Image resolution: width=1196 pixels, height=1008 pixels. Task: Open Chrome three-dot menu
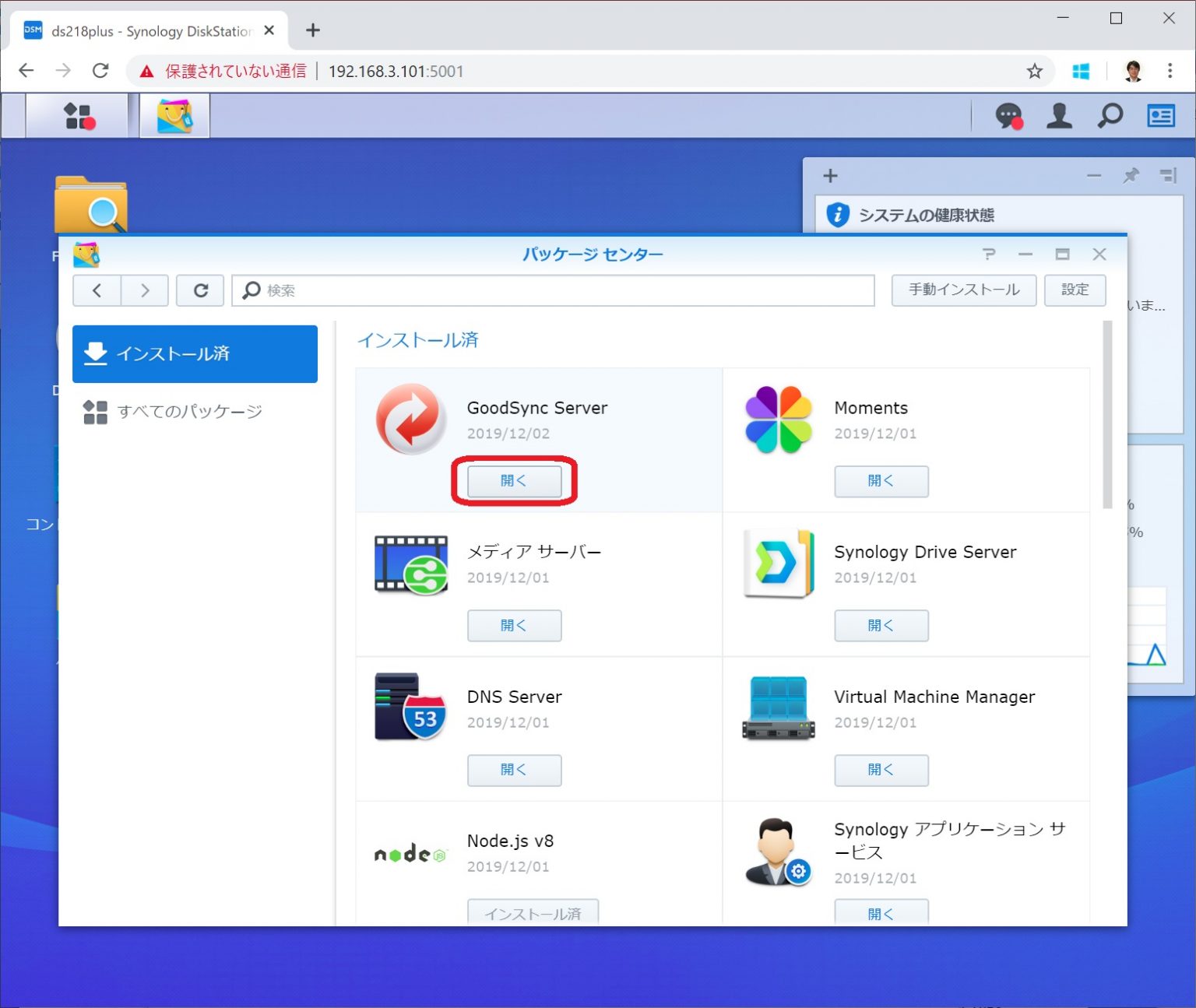pos(1170,72)
